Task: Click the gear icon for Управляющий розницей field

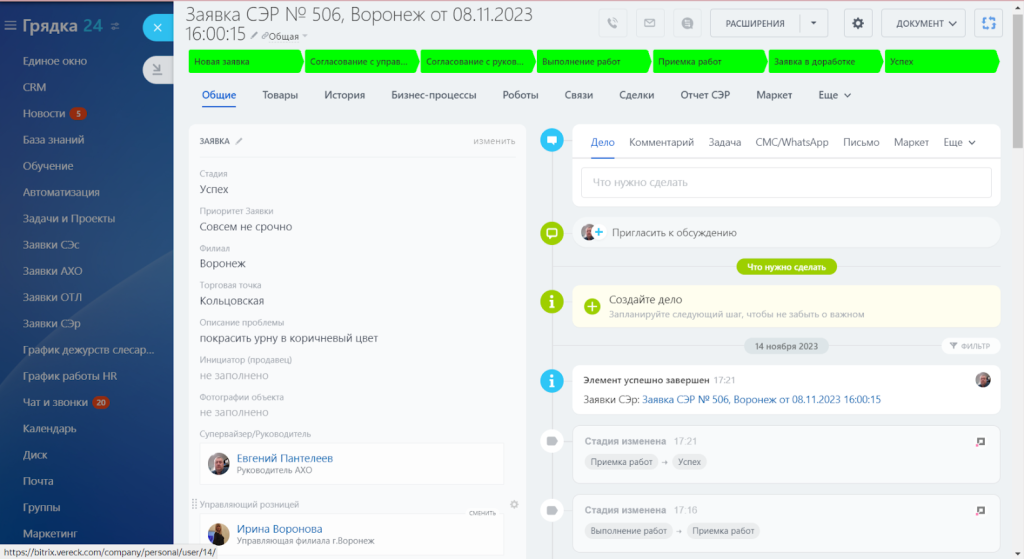Action: click(514, 505)
